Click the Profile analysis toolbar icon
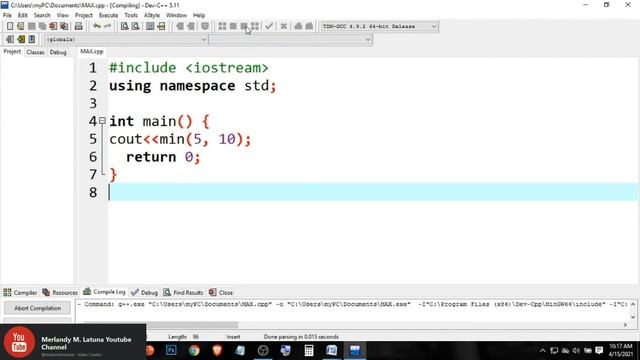The width and height of the screenshot is (640, 360). [298, 26]
